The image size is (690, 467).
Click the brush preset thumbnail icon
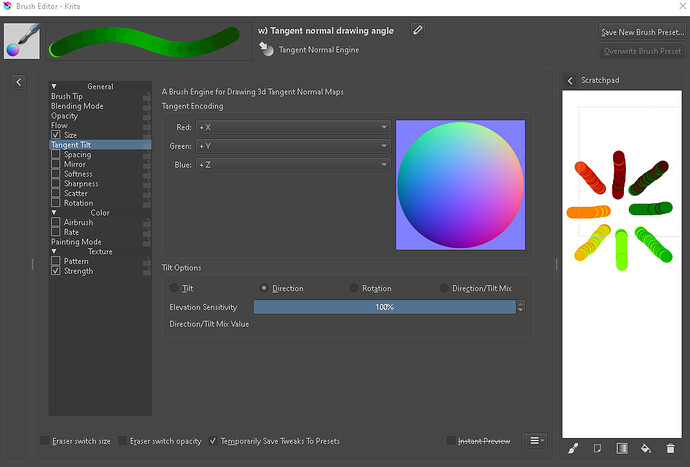(22, 41)
